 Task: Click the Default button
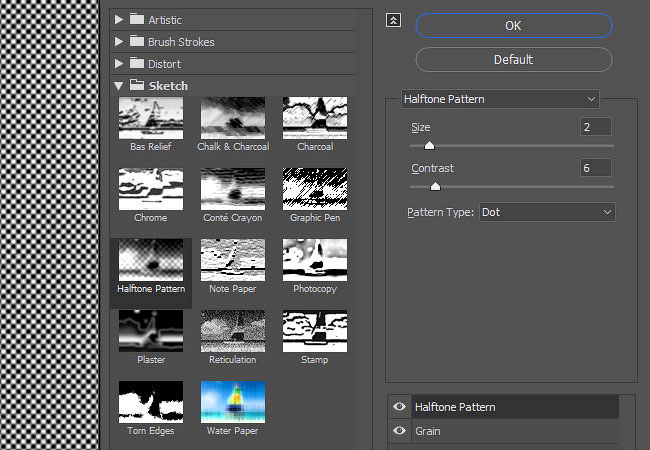[514, 60]
